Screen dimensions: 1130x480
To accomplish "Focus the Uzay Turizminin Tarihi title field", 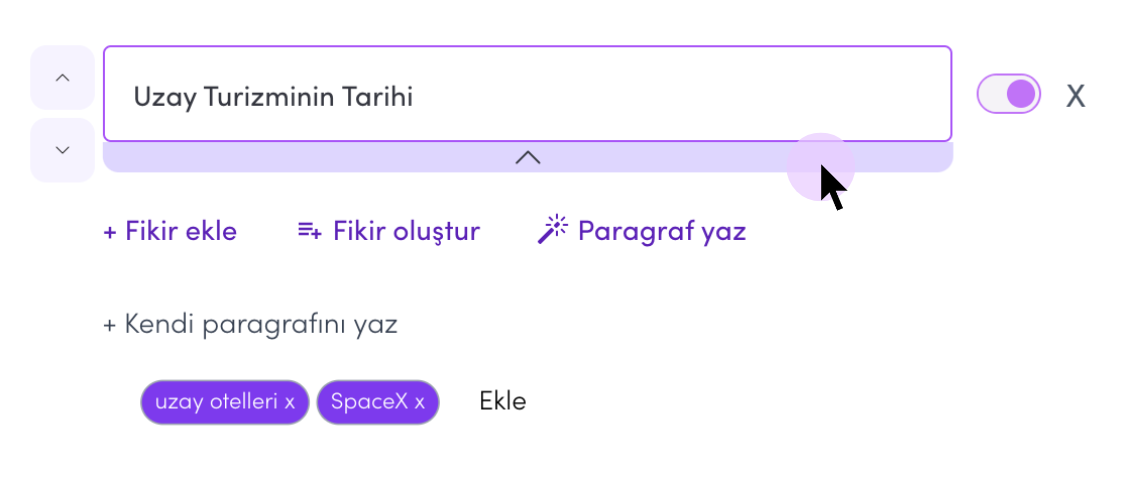I will click(528, 94).
